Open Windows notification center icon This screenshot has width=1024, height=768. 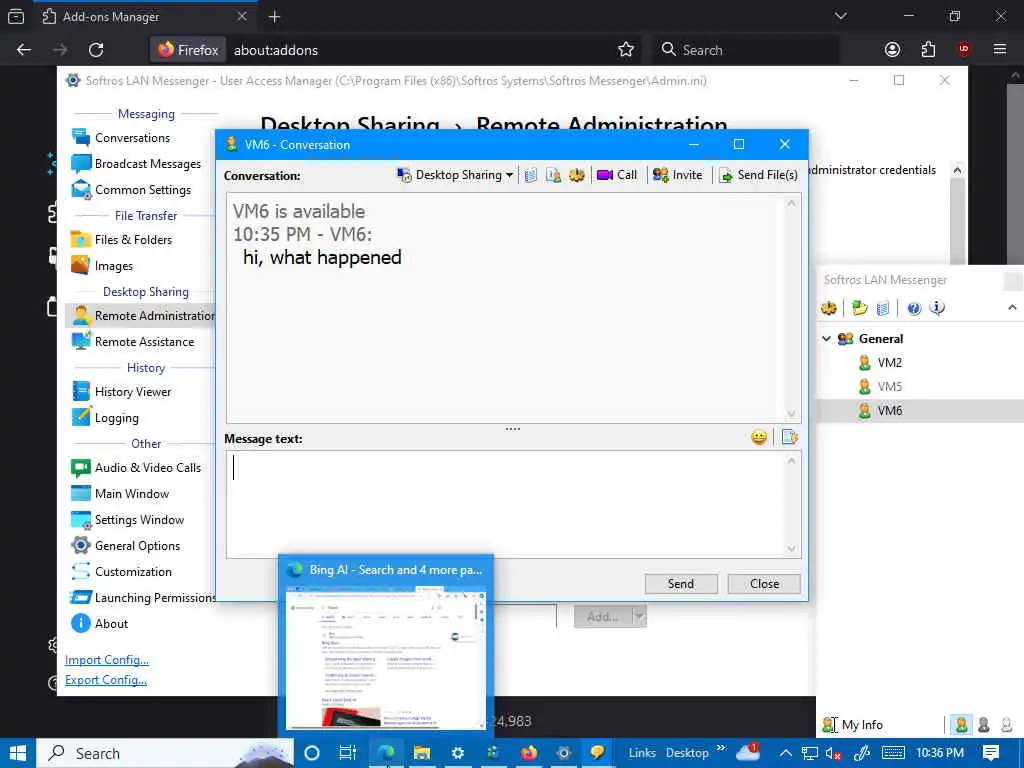point(991,753)
